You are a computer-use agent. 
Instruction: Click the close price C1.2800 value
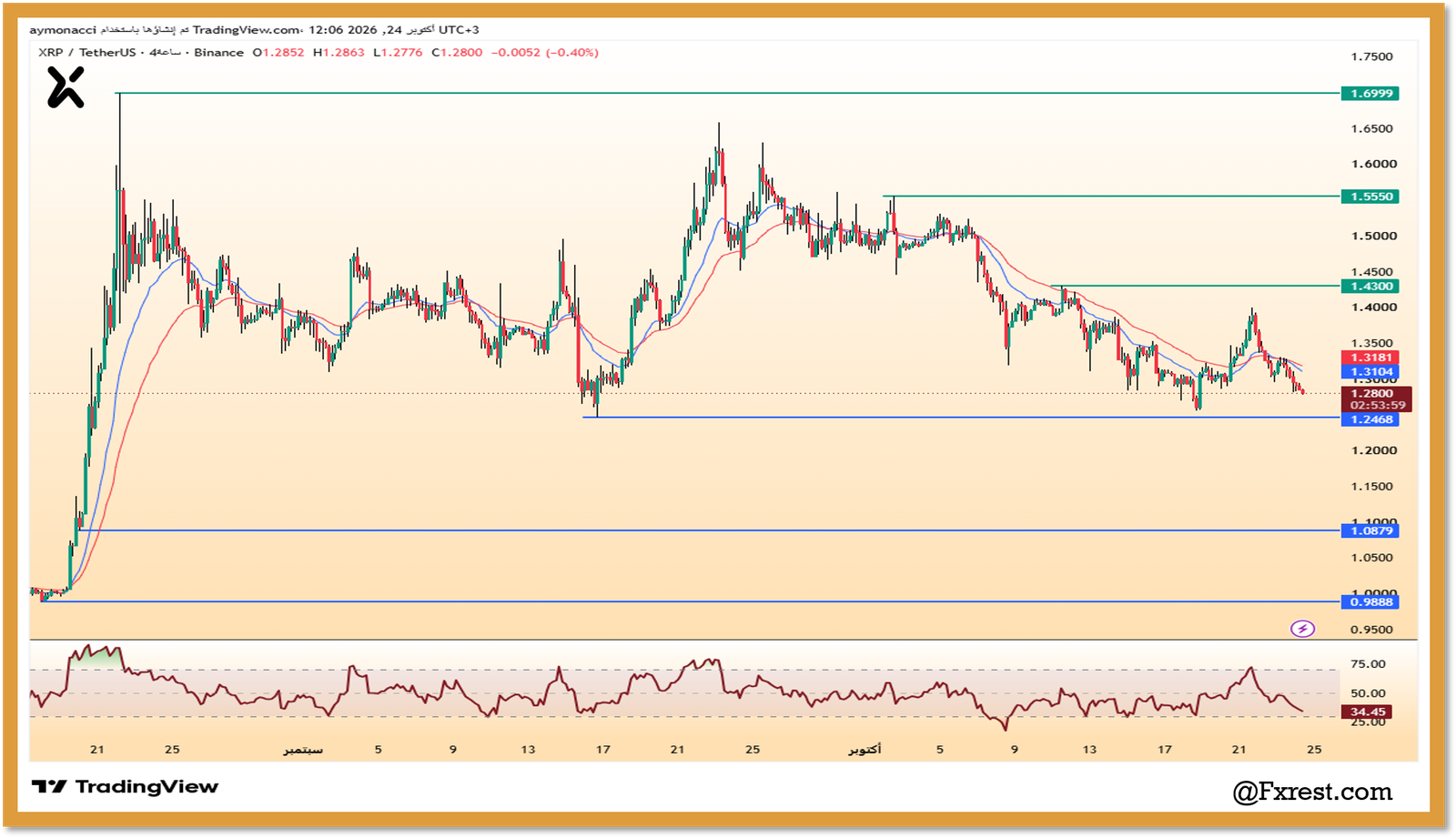457,53
